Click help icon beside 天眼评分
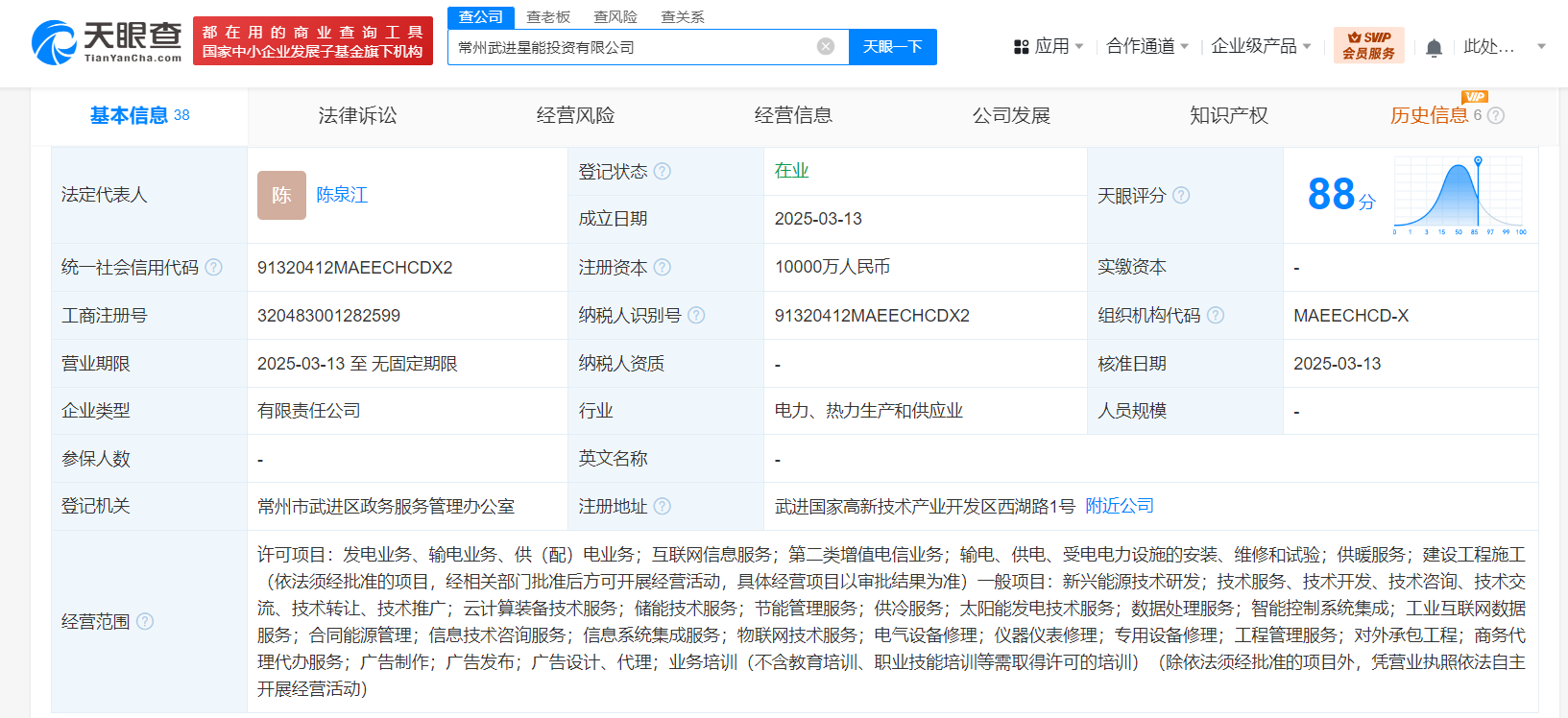Viewport: 1568px width, 718px height. [1181, 196]
